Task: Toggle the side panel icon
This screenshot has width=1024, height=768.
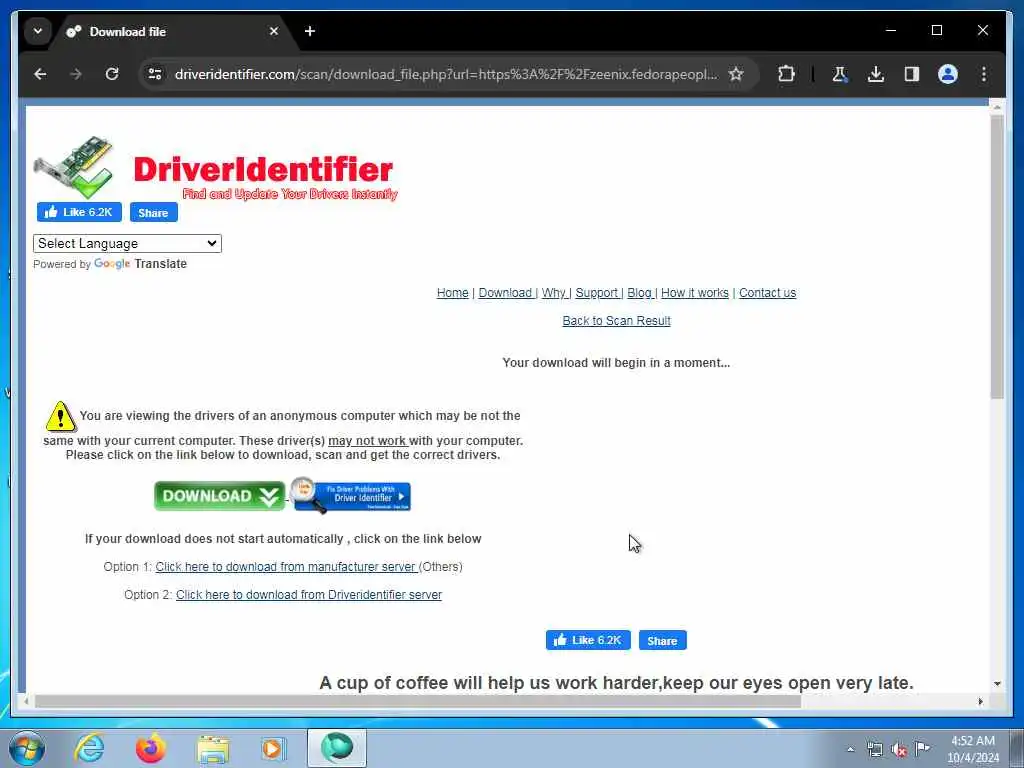Action: pos(912,74)
